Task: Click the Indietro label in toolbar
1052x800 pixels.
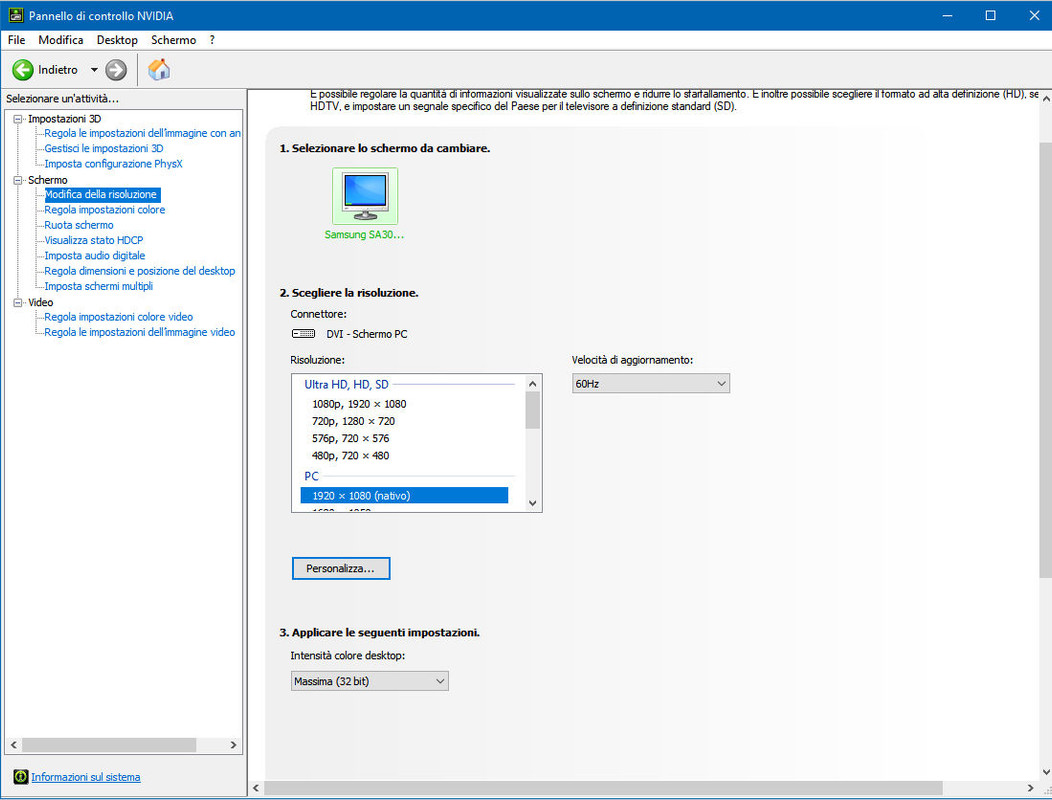Action: [x=58, y=70]
